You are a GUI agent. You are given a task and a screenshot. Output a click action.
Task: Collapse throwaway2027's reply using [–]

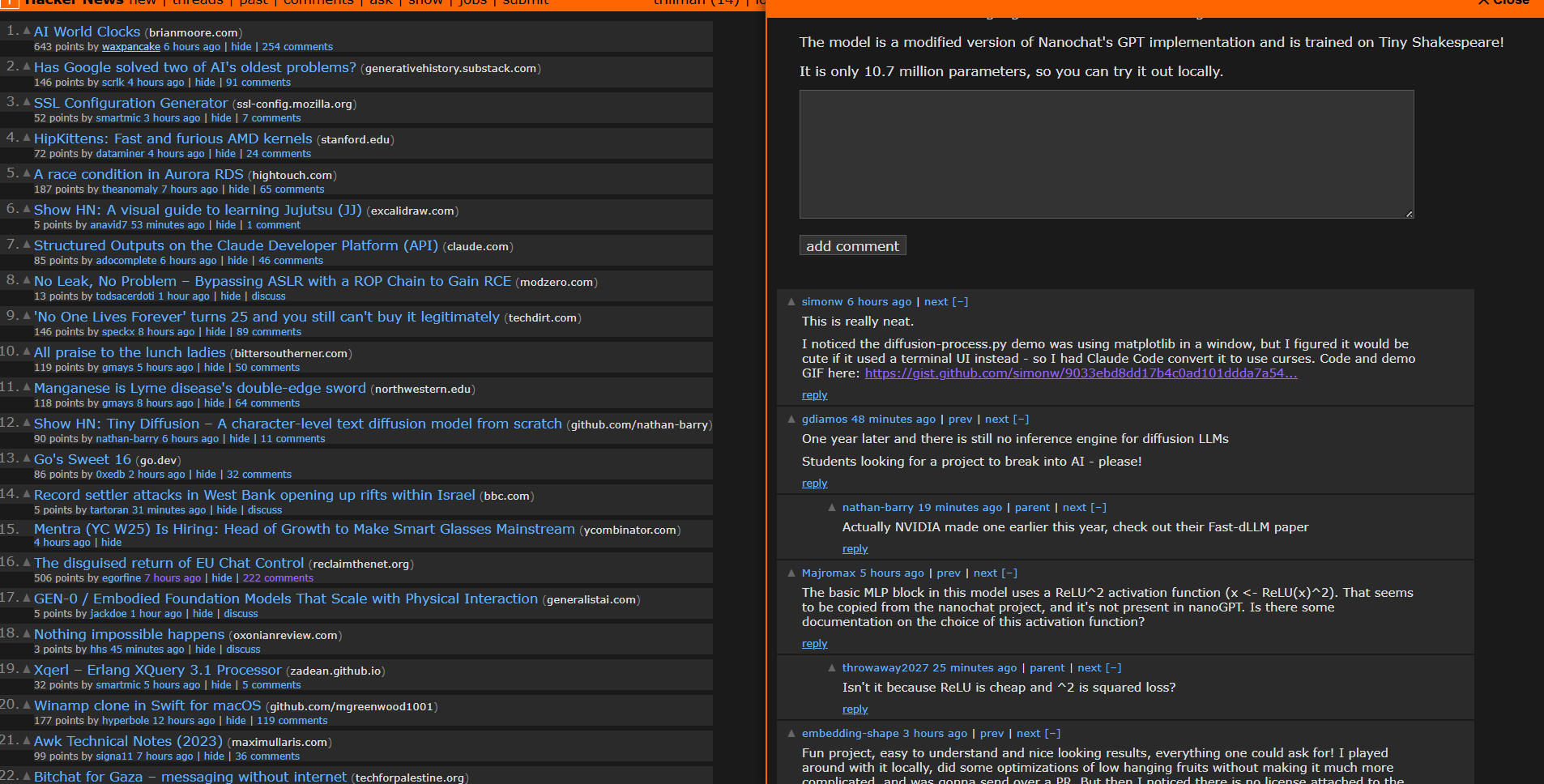click(1114, 668)
